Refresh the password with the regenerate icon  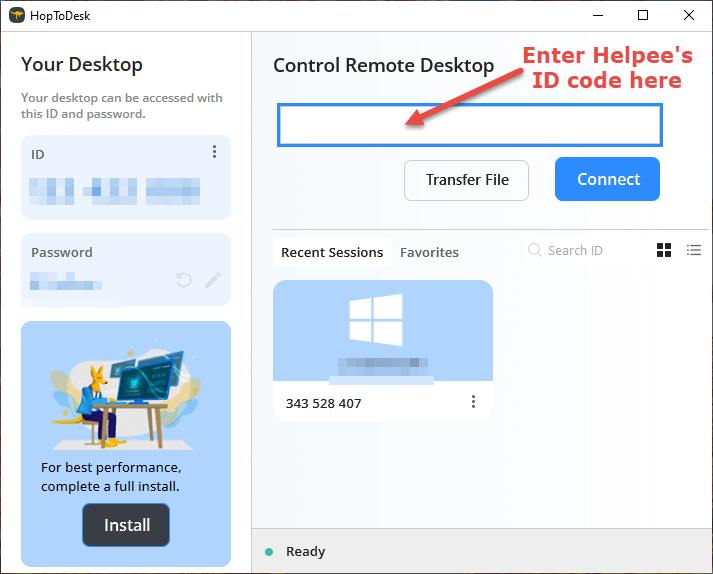click(x=184, y=280)
